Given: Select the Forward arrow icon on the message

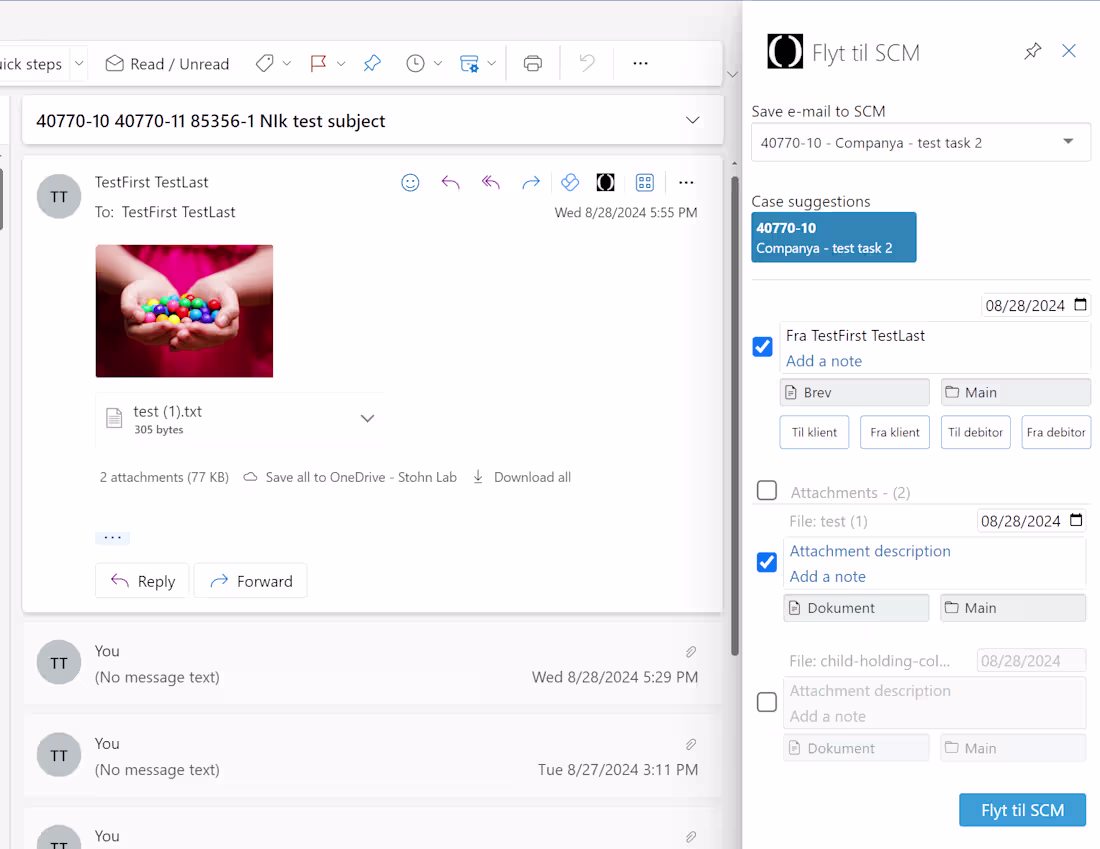Looking at the screenshot, I should 530,182.
